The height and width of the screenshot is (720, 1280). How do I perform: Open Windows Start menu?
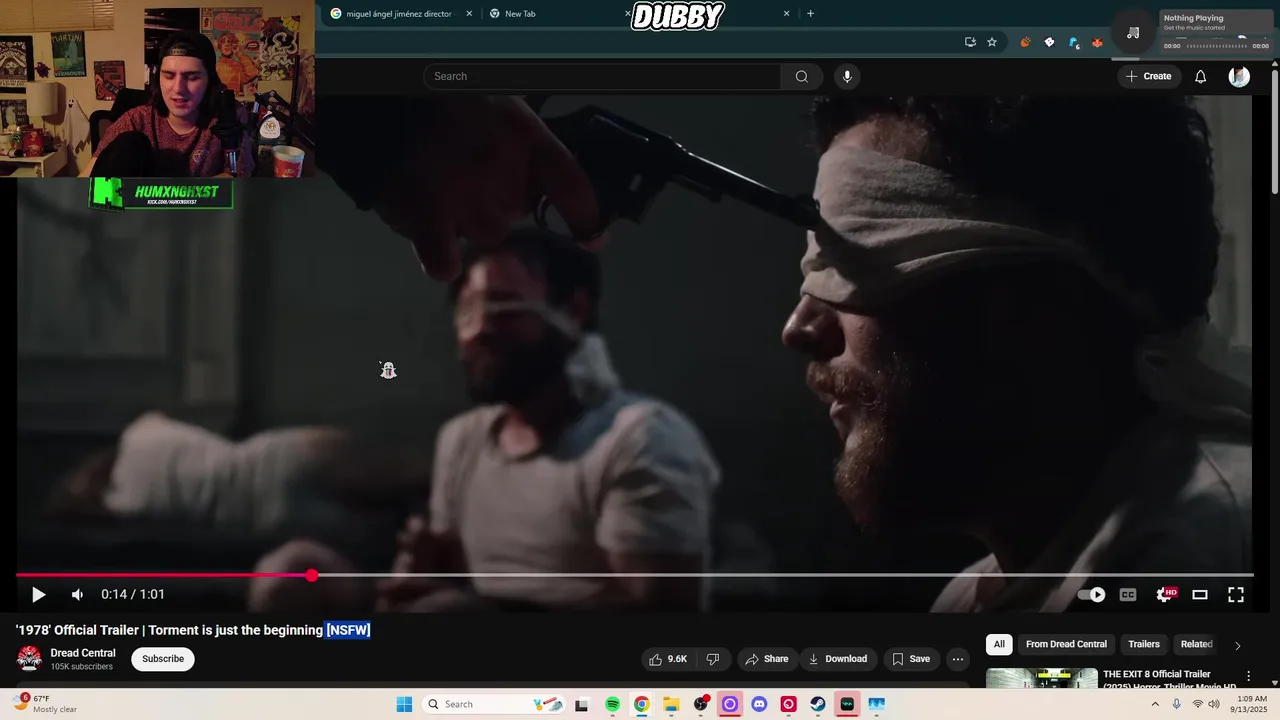point(404,705)
